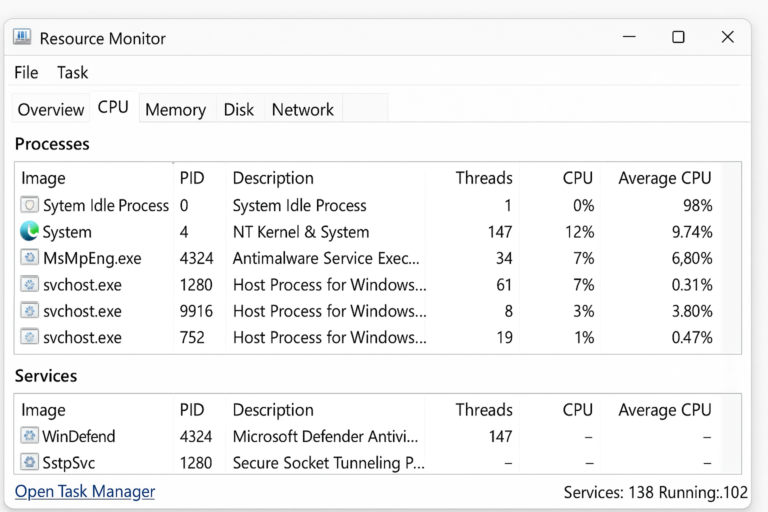
Task: Click the icon for svchost.exe PID 752
Action: tap(30, 337)
